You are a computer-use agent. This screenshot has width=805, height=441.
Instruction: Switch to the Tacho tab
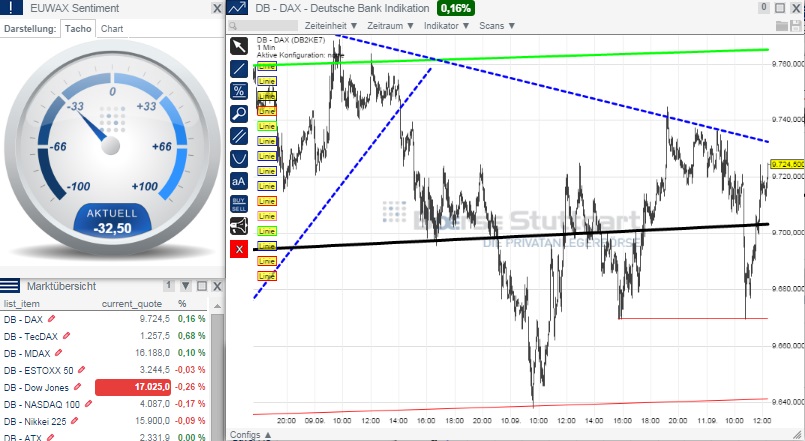78,29
